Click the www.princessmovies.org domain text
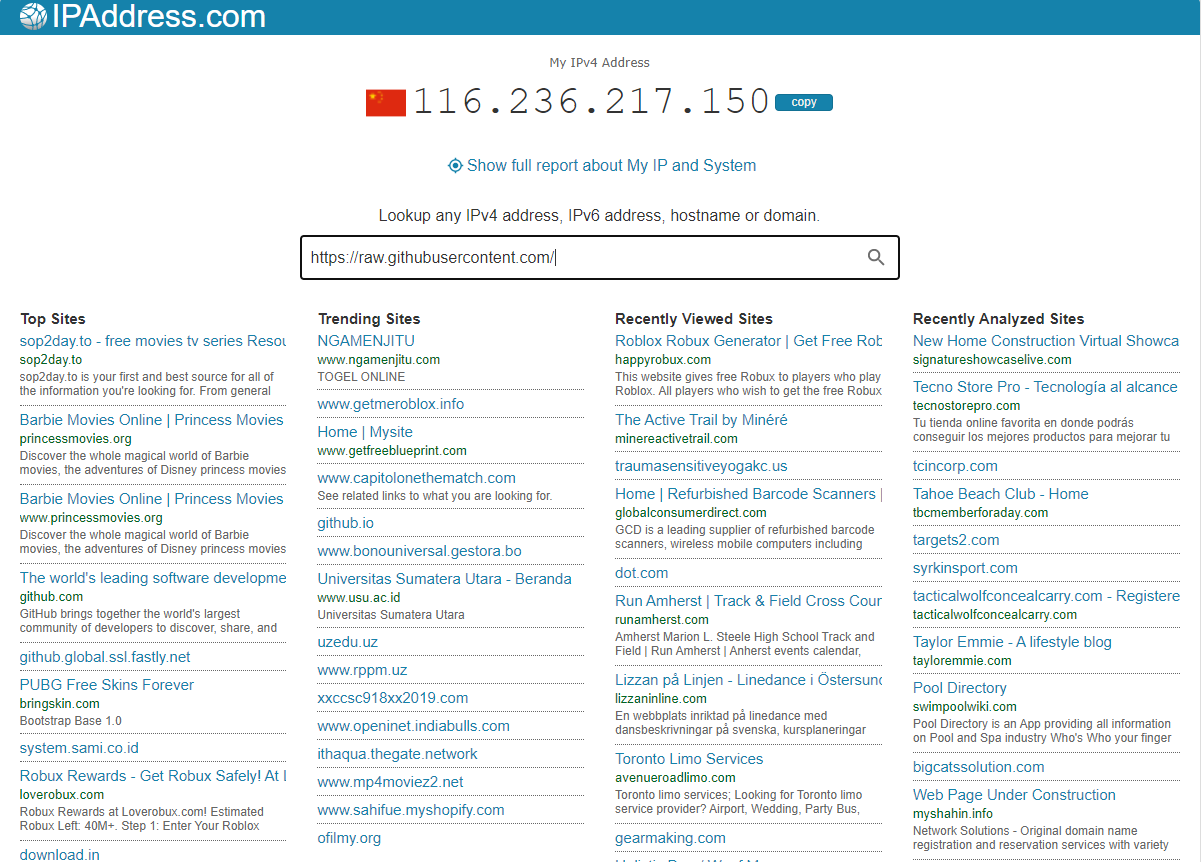Viewport: 1201px width, 862px height. click(91, 518)
